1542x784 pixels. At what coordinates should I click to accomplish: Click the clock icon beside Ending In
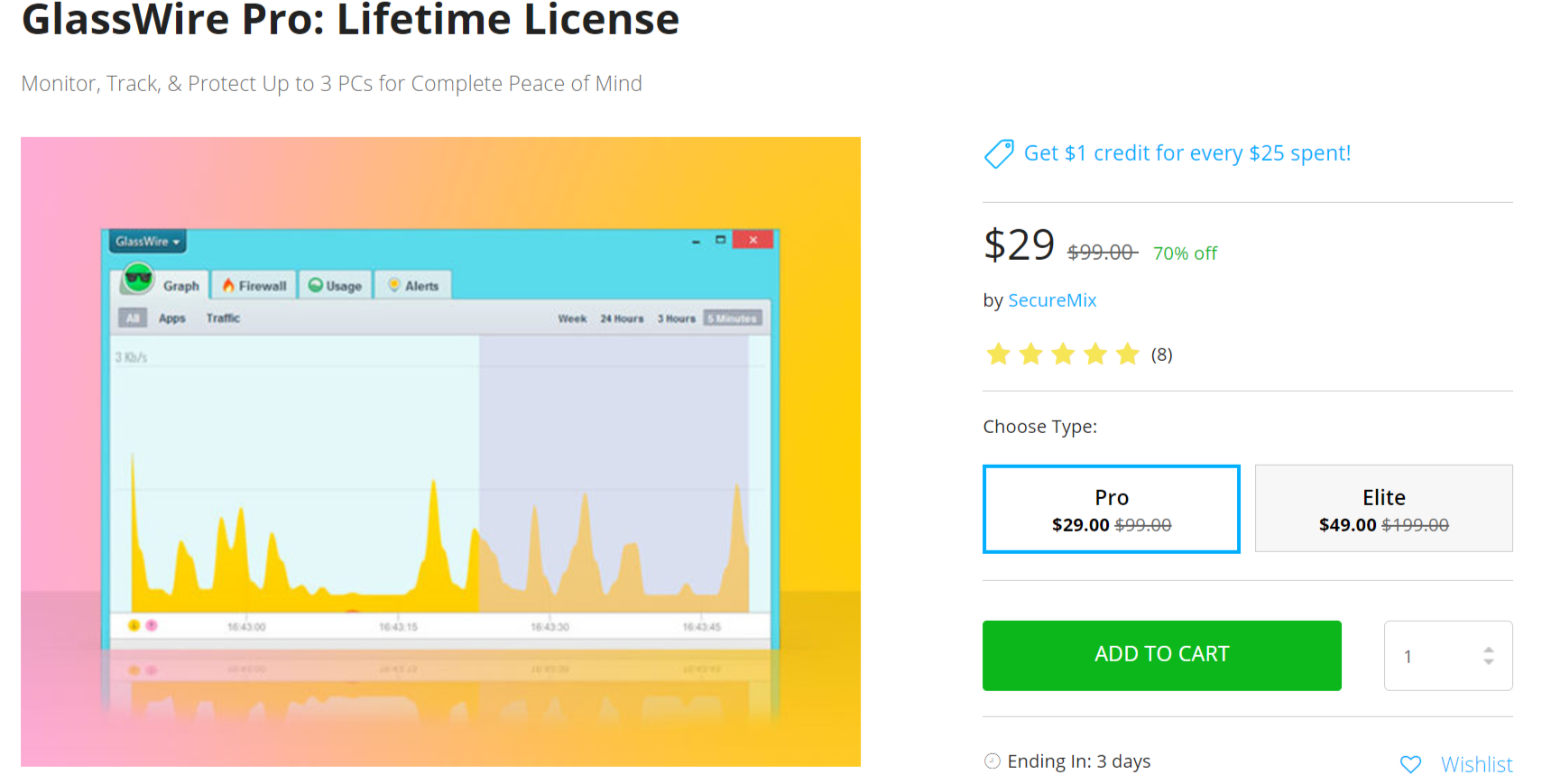coord(993,761)
